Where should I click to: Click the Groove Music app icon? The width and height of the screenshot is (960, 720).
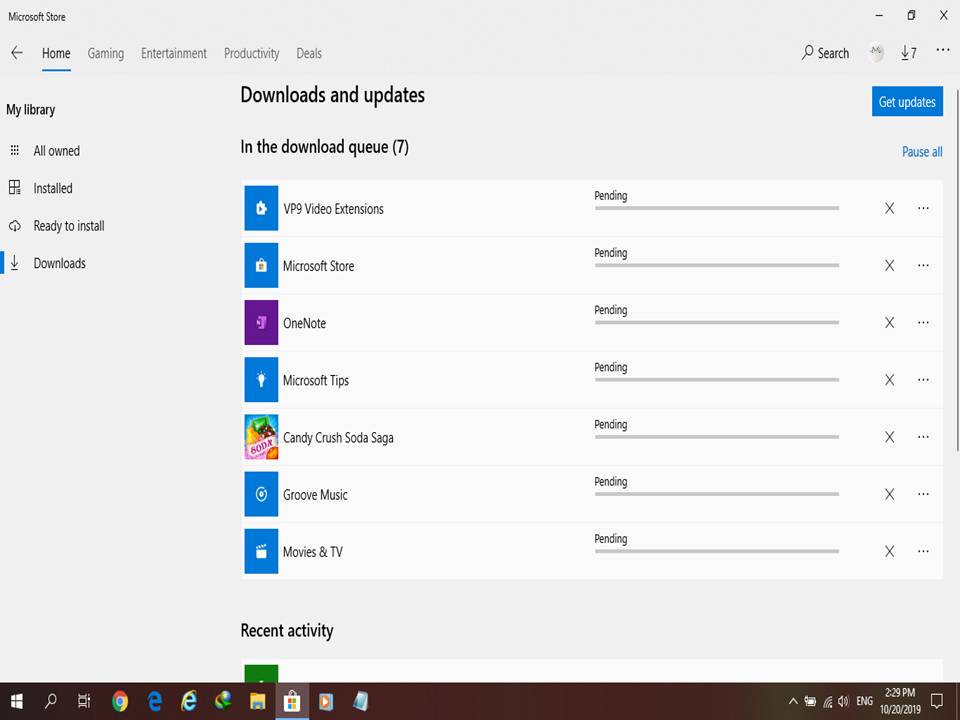pos(261,494)
